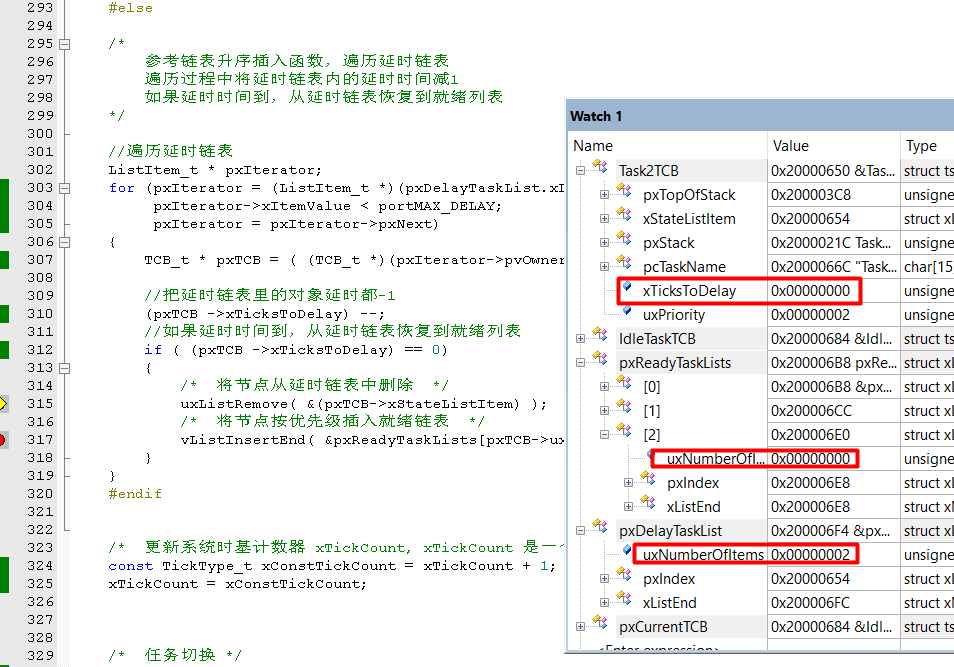
Task: Expand the pcTaskName member
Action: pos(604,267)
